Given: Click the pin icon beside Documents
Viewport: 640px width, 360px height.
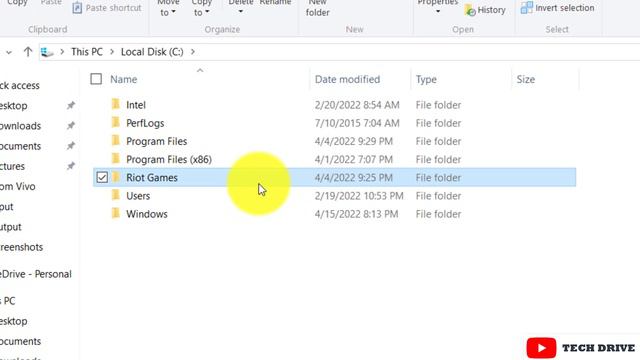Looking at the screenshot, I should coord(71,146).
